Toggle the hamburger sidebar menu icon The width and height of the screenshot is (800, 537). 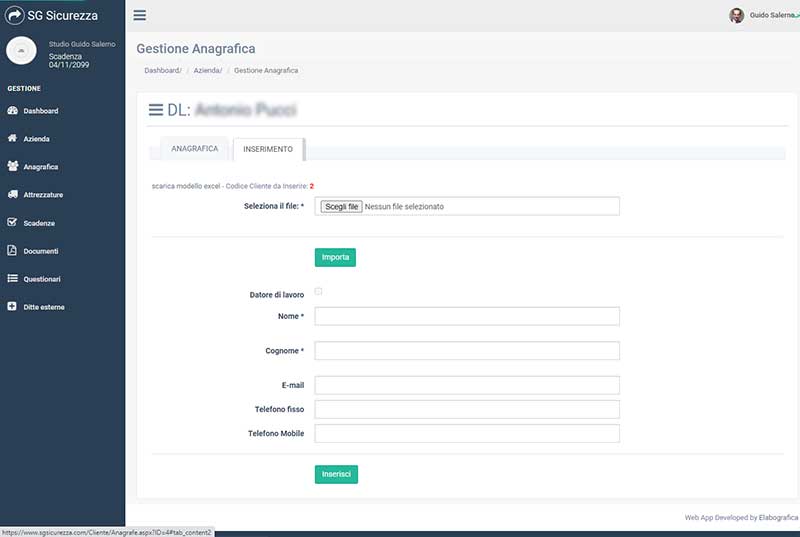tap(140, 15)
